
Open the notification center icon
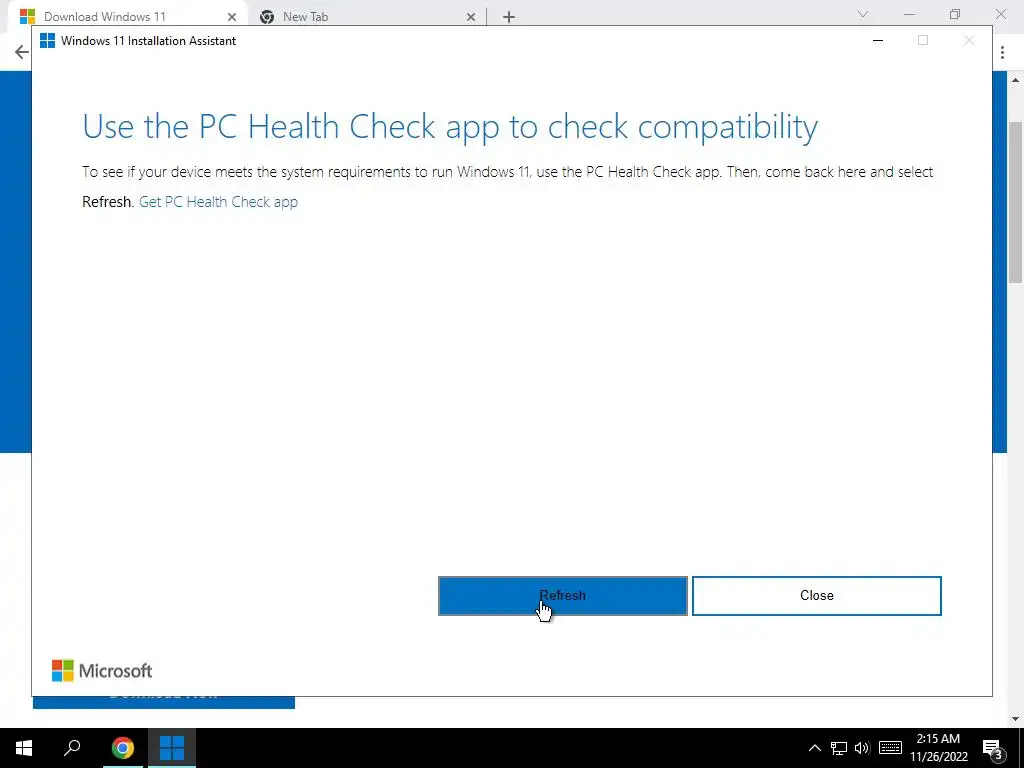click(993, 748)
